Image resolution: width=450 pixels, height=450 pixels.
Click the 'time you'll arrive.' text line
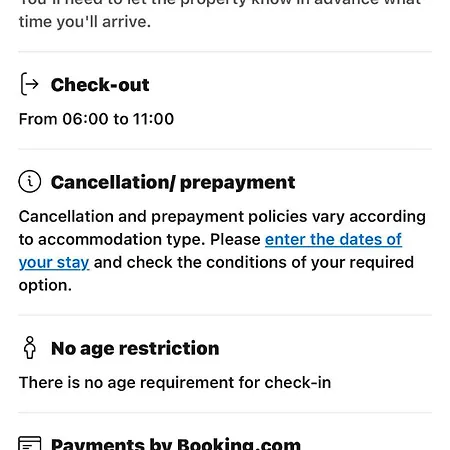coord(85,22)
